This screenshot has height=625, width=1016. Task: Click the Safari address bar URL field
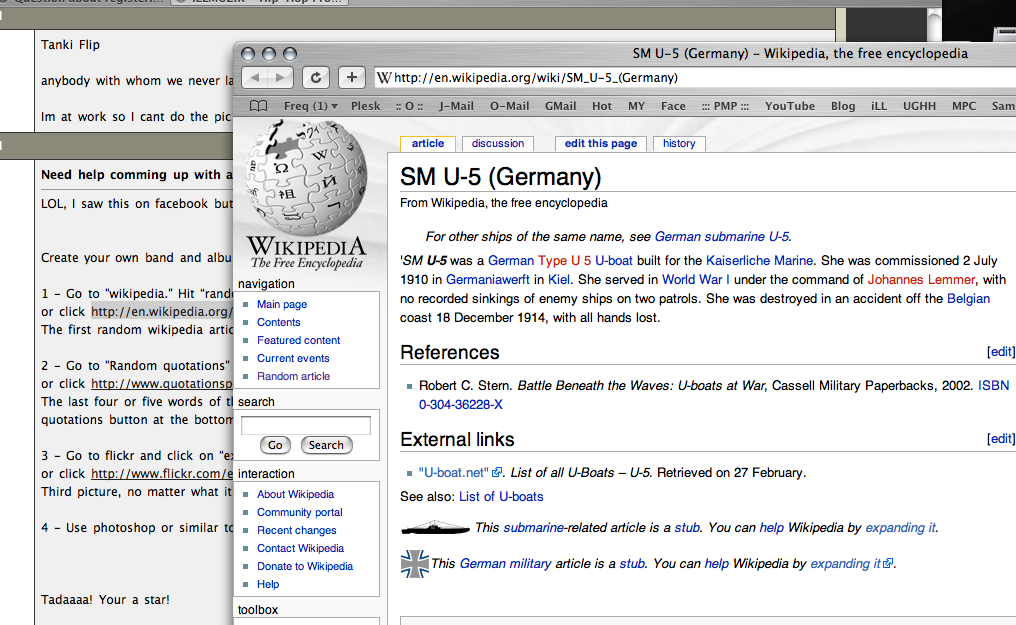(x=695, y=78)
